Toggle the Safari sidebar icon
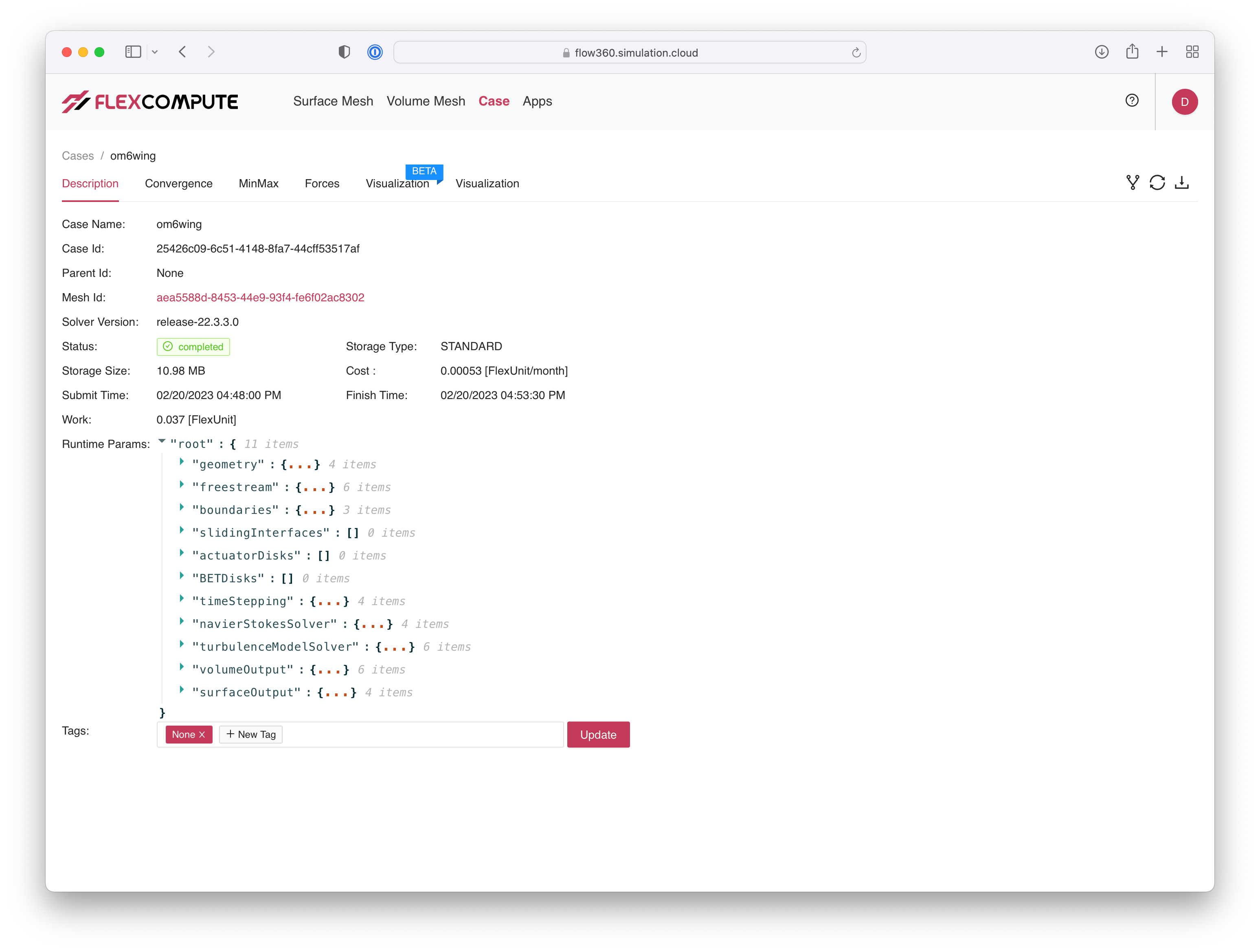This screenshot has width=1260, height=952. pyautogui.click(x=133, y=53)
